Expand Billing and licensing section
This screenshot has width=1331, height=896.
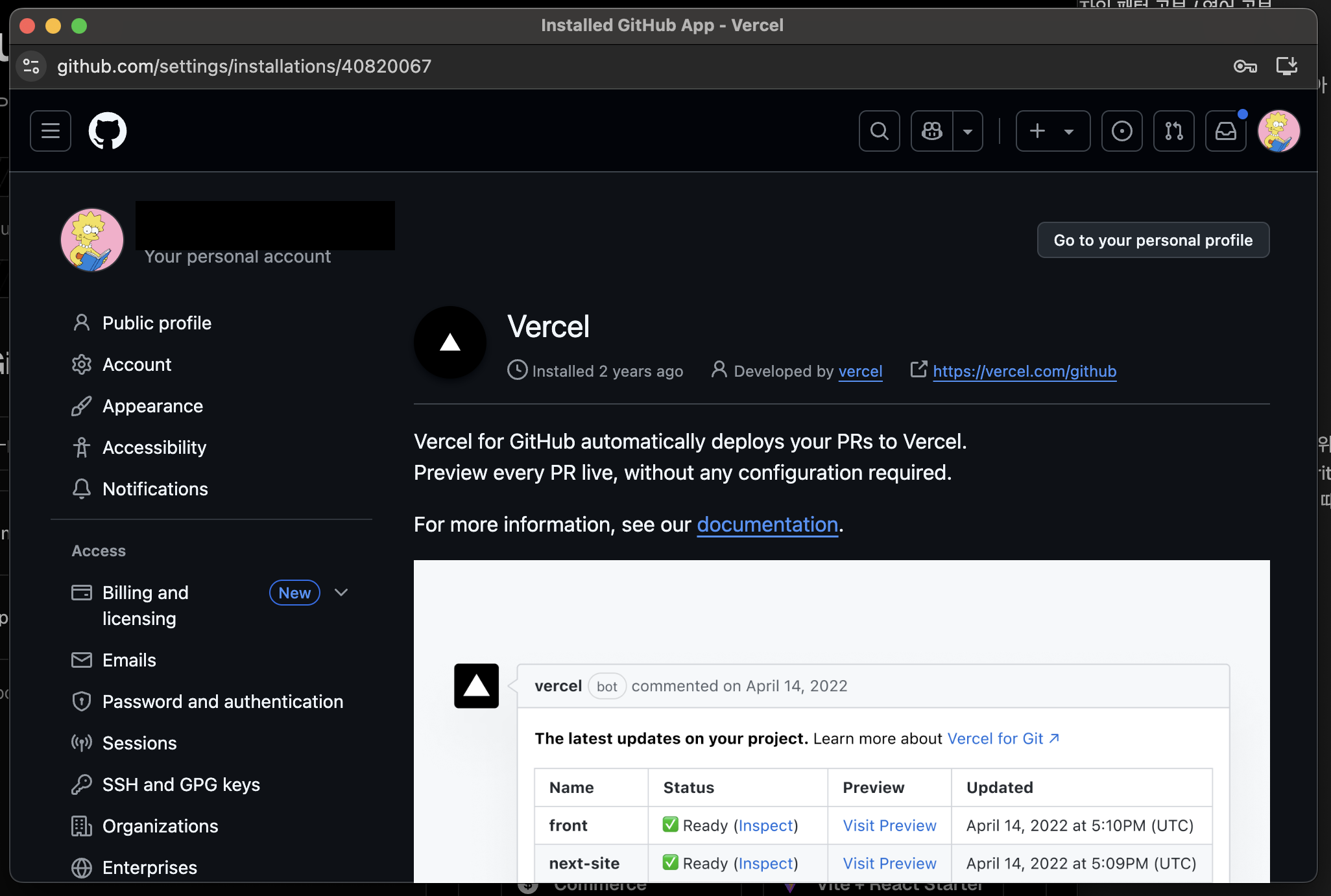coord(341,593)
